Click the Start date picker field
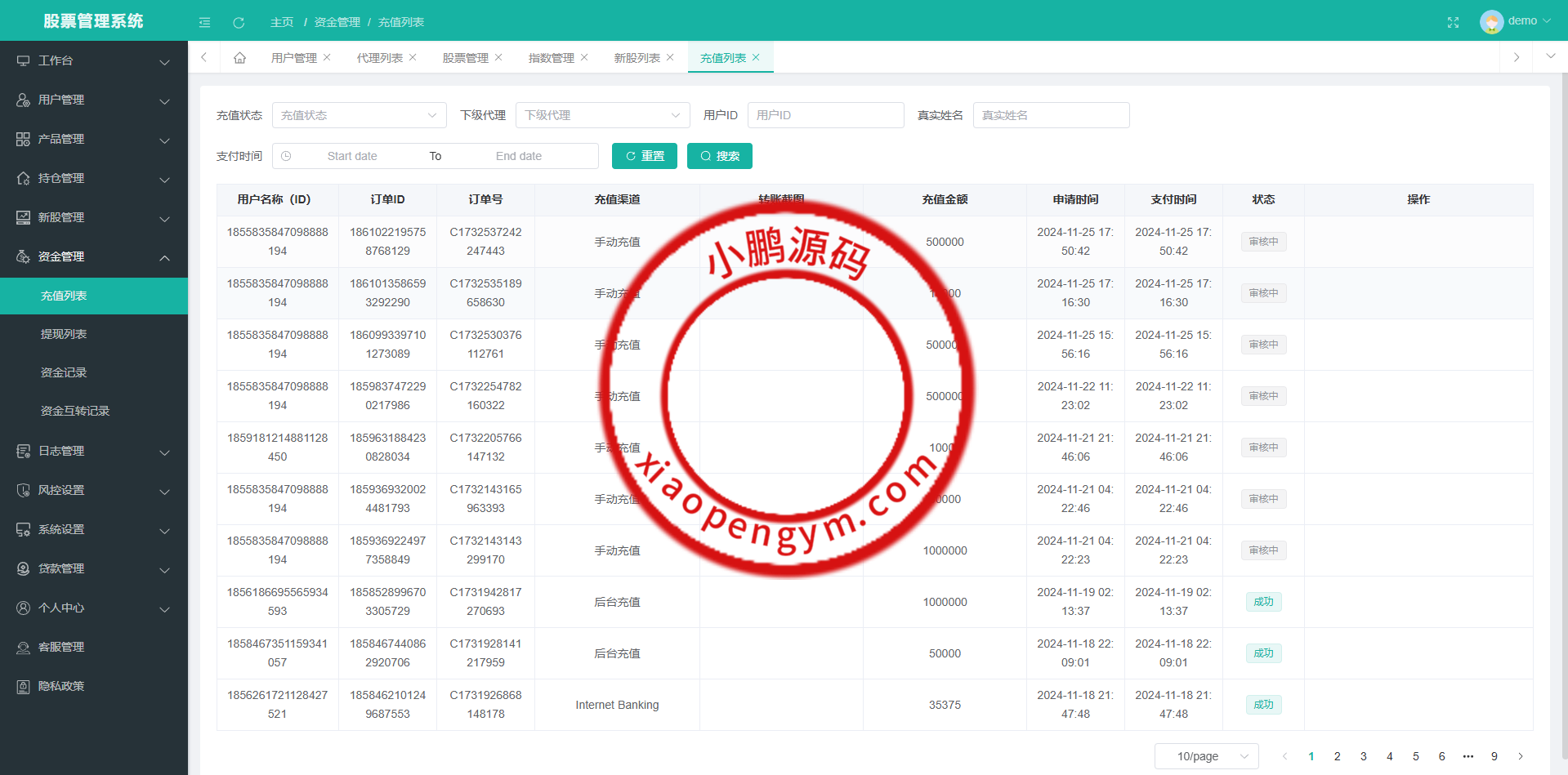 click(x=352, y=156)
